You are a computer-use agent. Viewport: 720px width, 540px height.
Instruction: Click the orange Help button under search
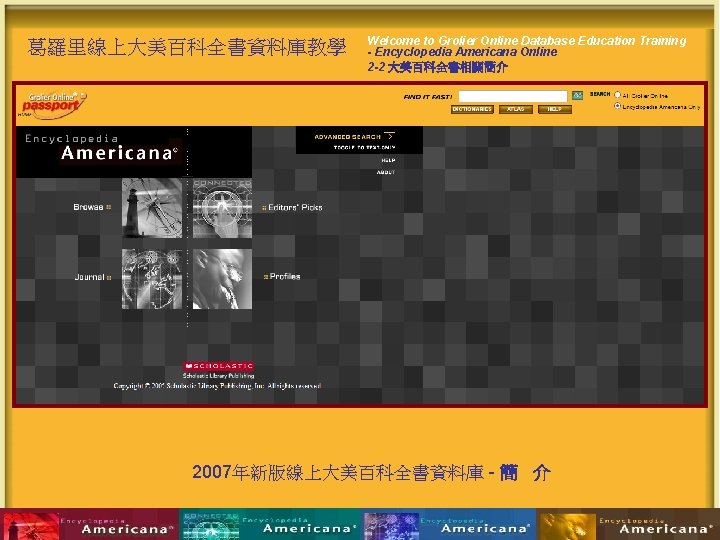(555, 109)
